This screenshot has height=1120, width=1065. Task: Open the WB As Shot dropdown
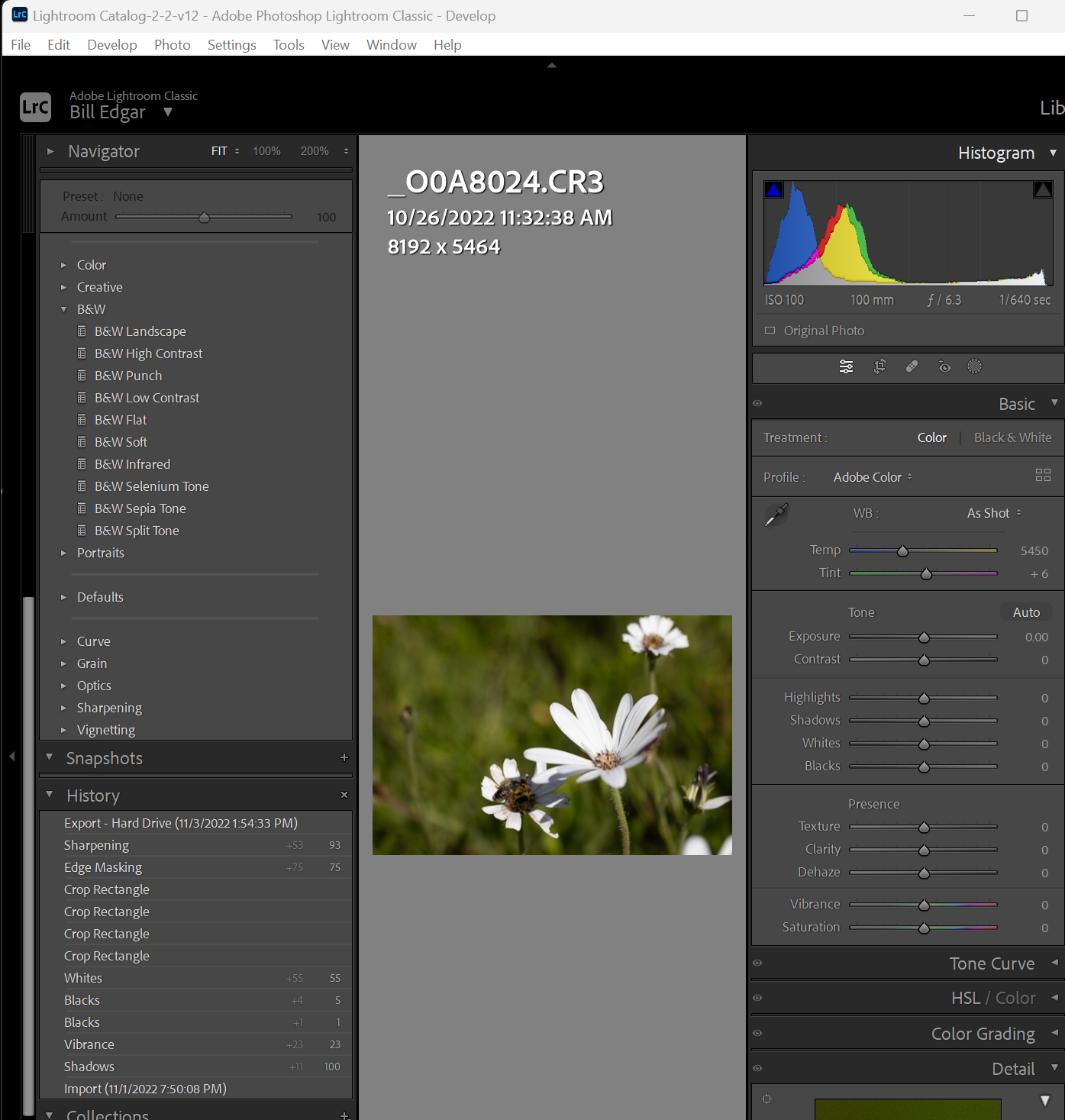(991, 513)
